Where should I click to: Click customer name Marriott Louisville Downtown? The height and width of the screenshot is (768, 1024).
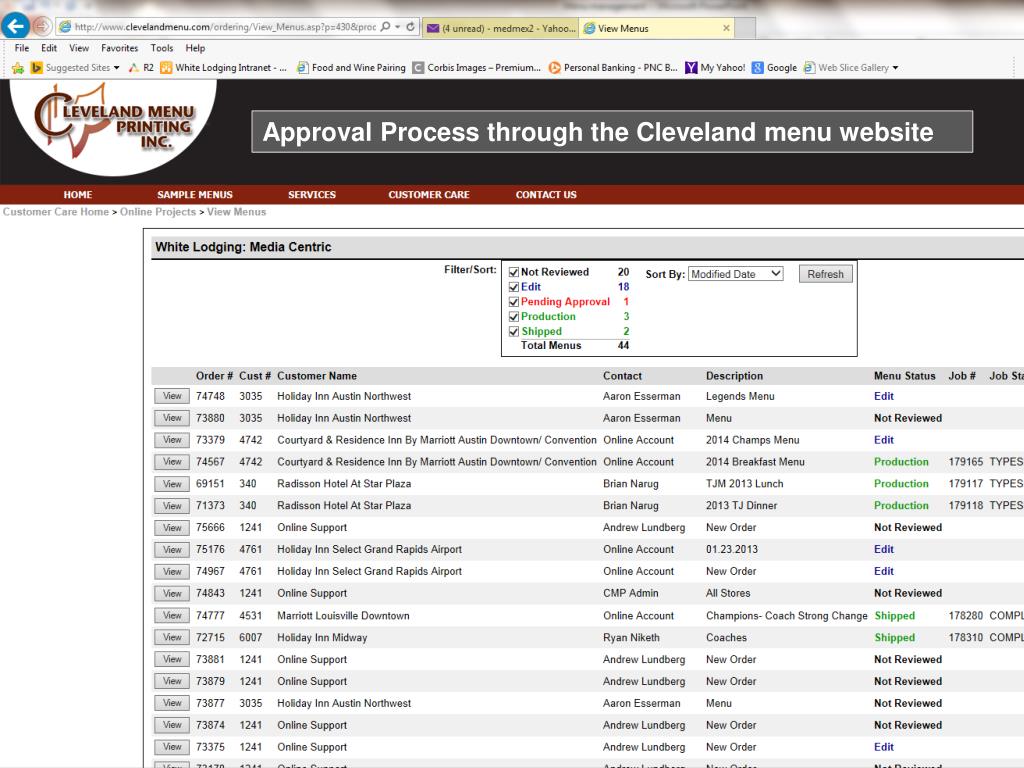click(x=344, y=616)
